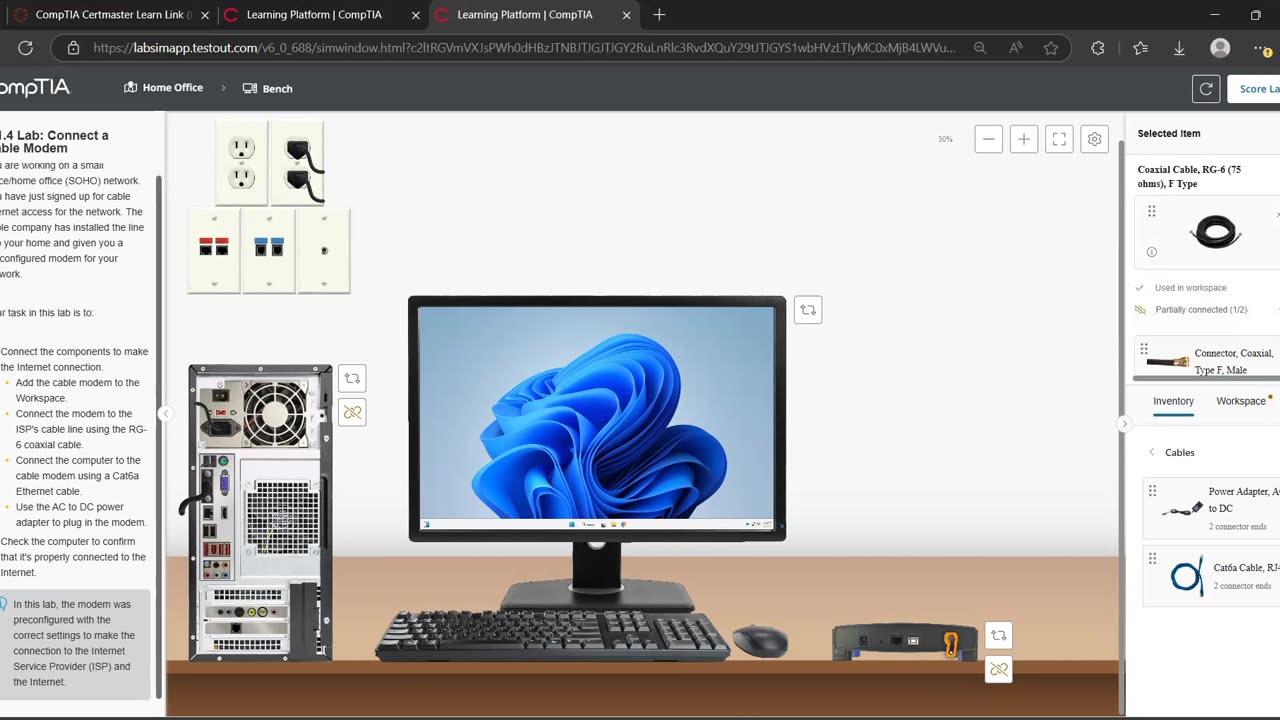Open workspace settings gear
This screenshot has width=1280, height=720.
click(1094, 139)
